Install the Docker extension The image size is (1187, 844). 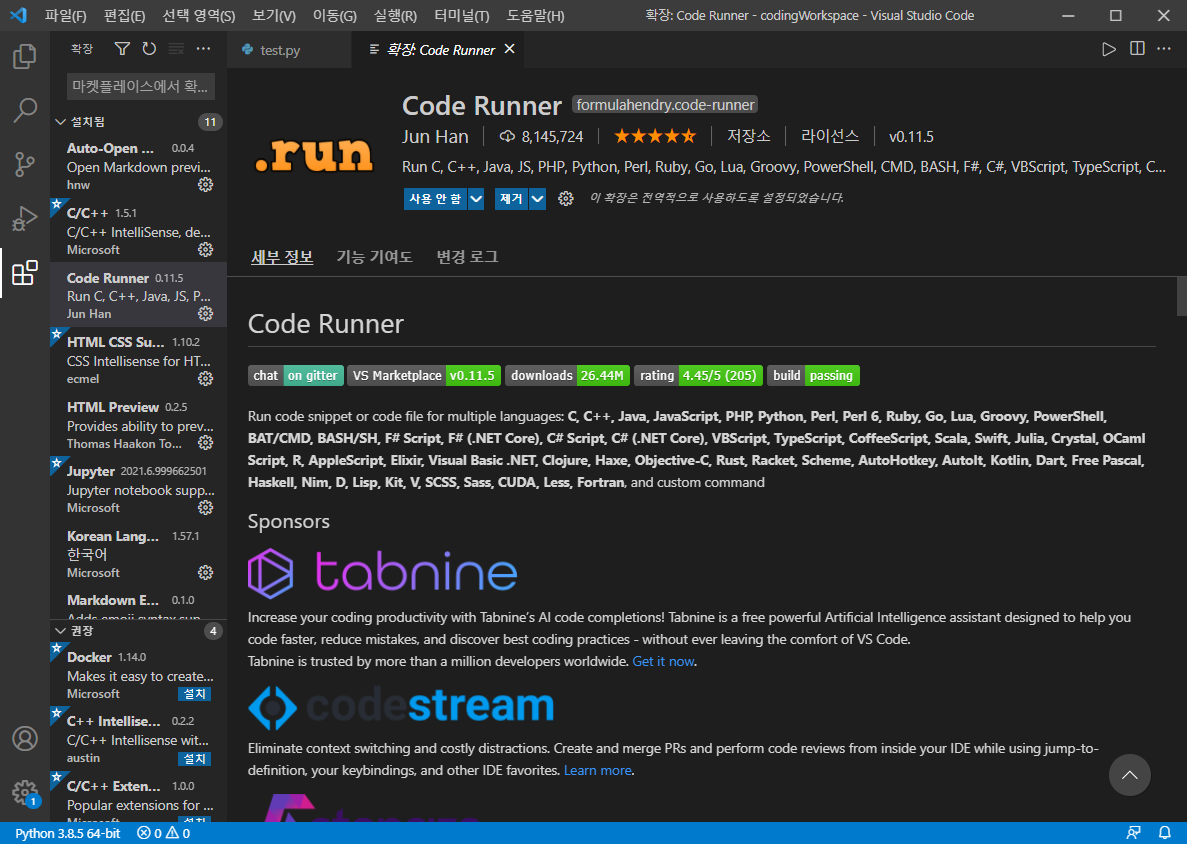coord(195,694)
